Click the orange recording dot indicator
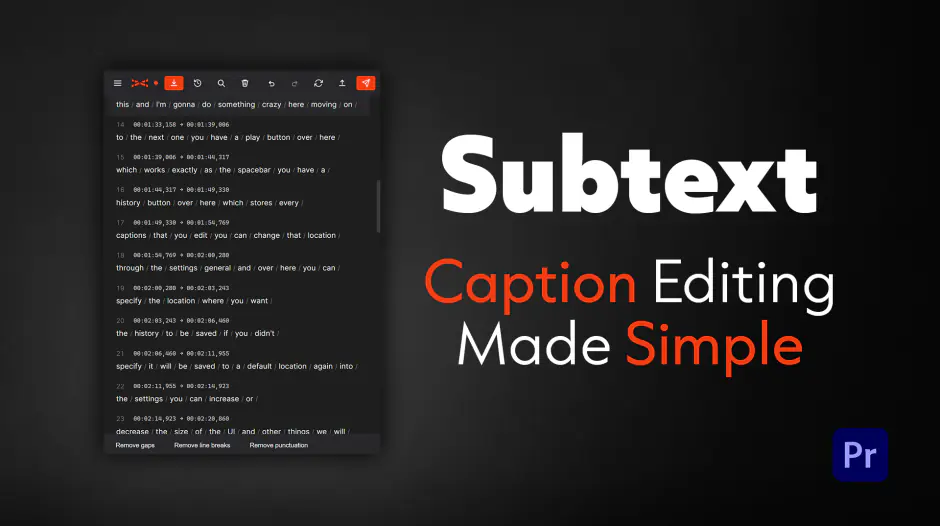Image resolution: width=940 pixels, height=526 pixels. (156, 83)
